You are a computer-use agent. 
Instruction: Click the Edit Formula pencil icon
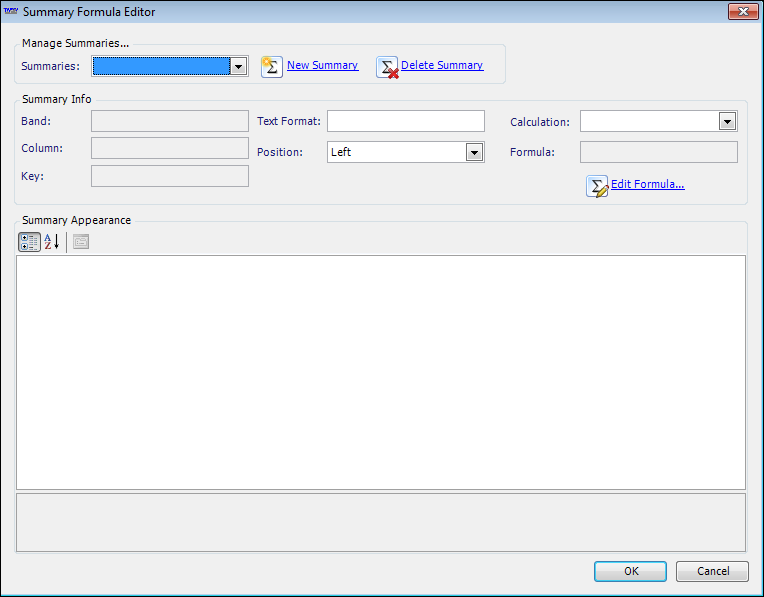pos(597,186)
